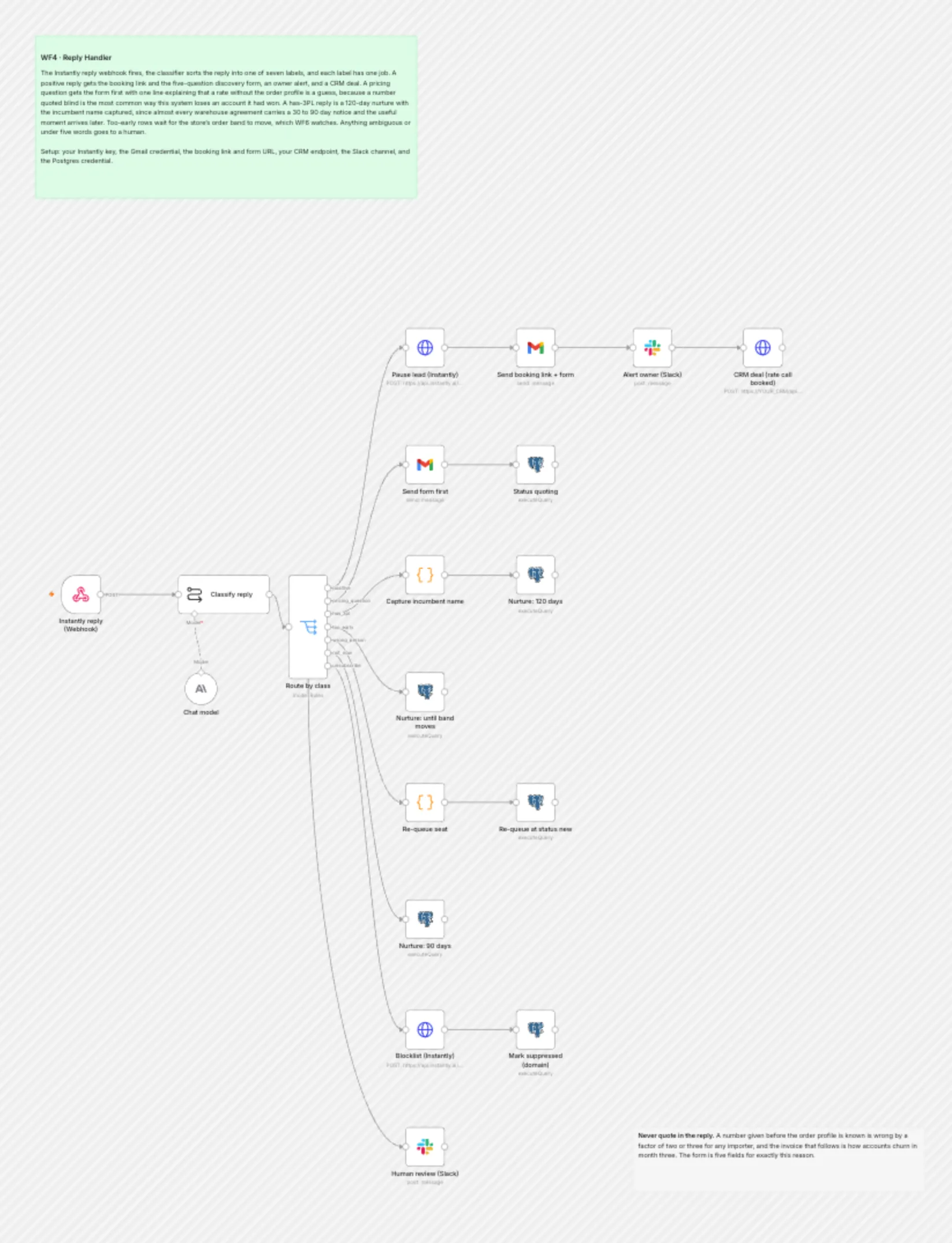Select the "Never quote in the reply." sticky note
Image resolution: width=952 pixels, height=1243 pixels.
778,1158
